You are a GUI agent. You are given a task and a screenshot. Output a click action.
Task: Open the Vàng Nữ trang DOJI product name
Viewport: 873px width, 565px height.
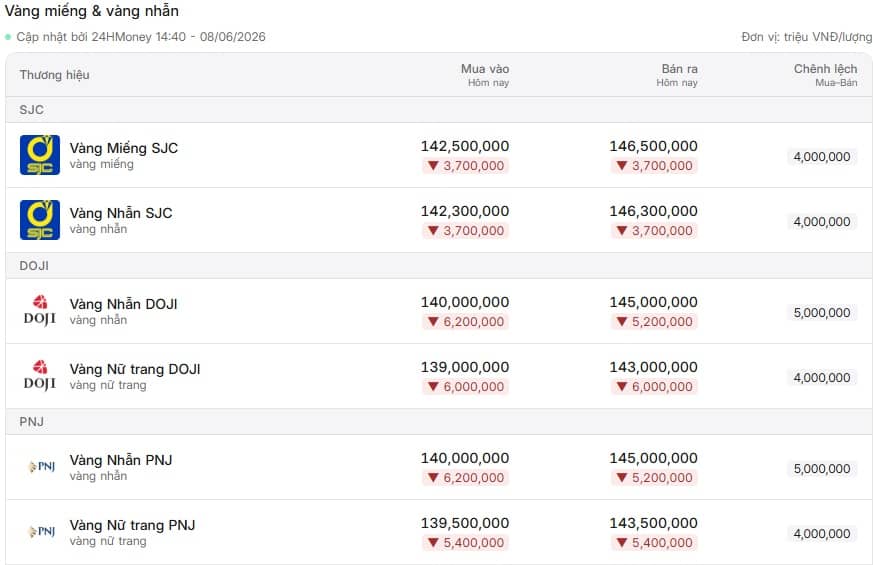click(135, 369)
